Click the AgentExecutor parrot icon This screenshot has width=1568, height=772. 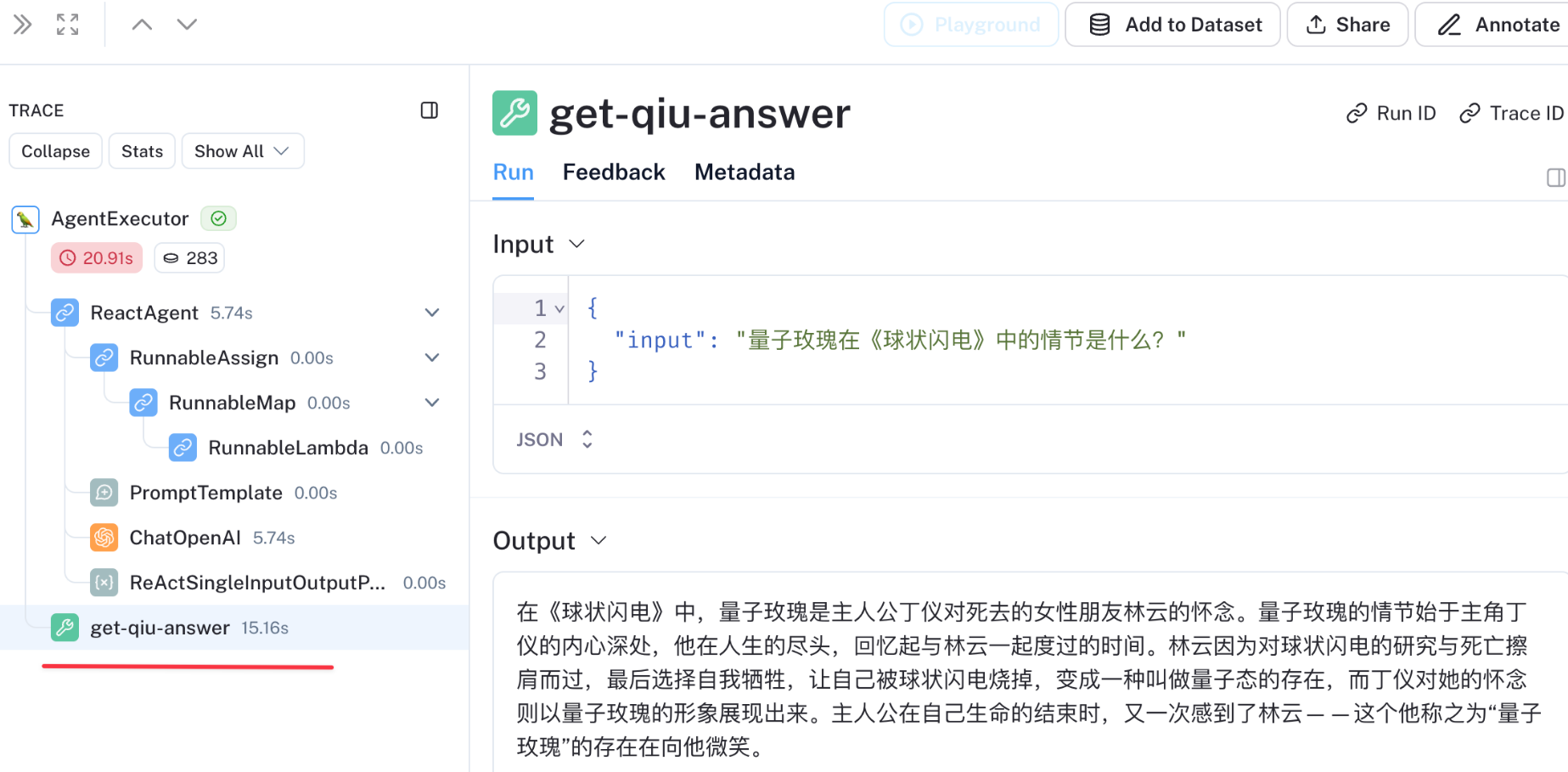click(25, 219)
